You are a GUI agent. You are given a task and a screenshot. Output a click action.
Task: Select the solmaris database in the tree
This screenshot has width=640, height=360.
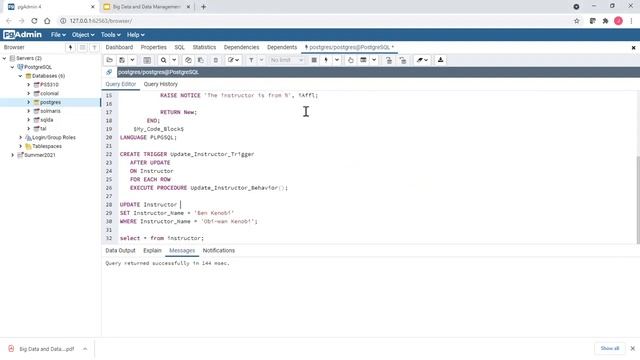pos(50,111)
